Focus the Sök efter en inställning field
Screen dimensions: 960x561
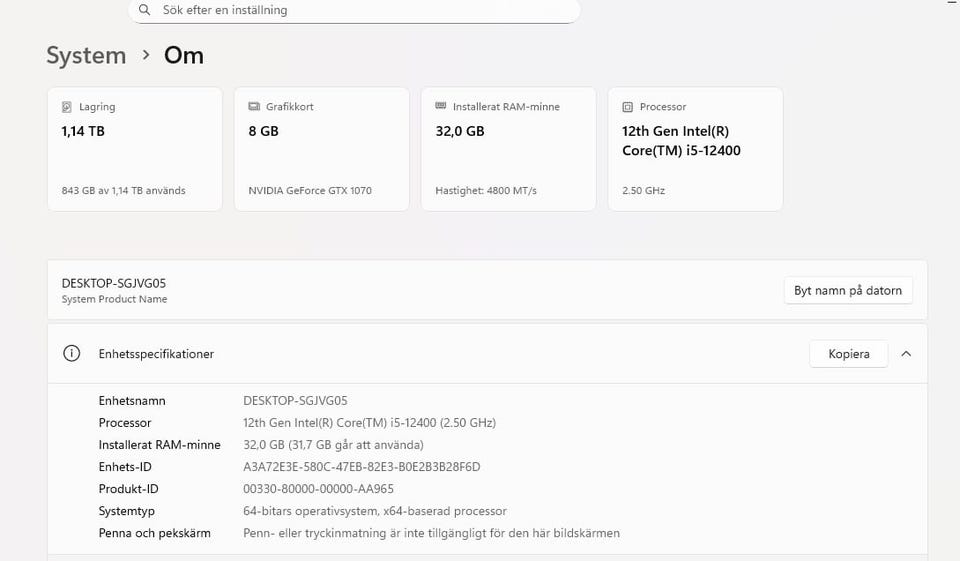coord(360,10)
